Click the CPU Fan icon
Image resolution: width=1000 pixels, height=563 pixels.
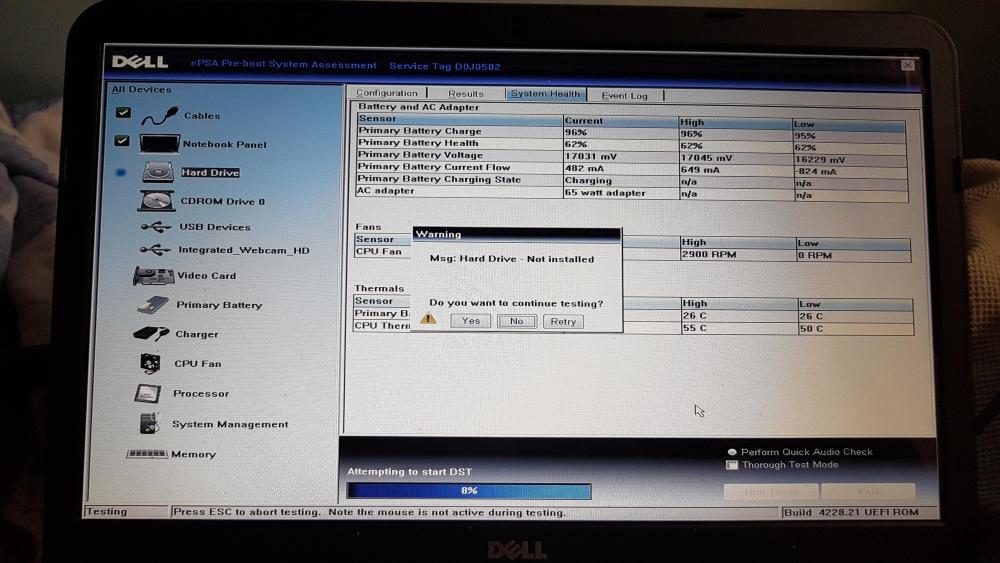pos(151,363)
